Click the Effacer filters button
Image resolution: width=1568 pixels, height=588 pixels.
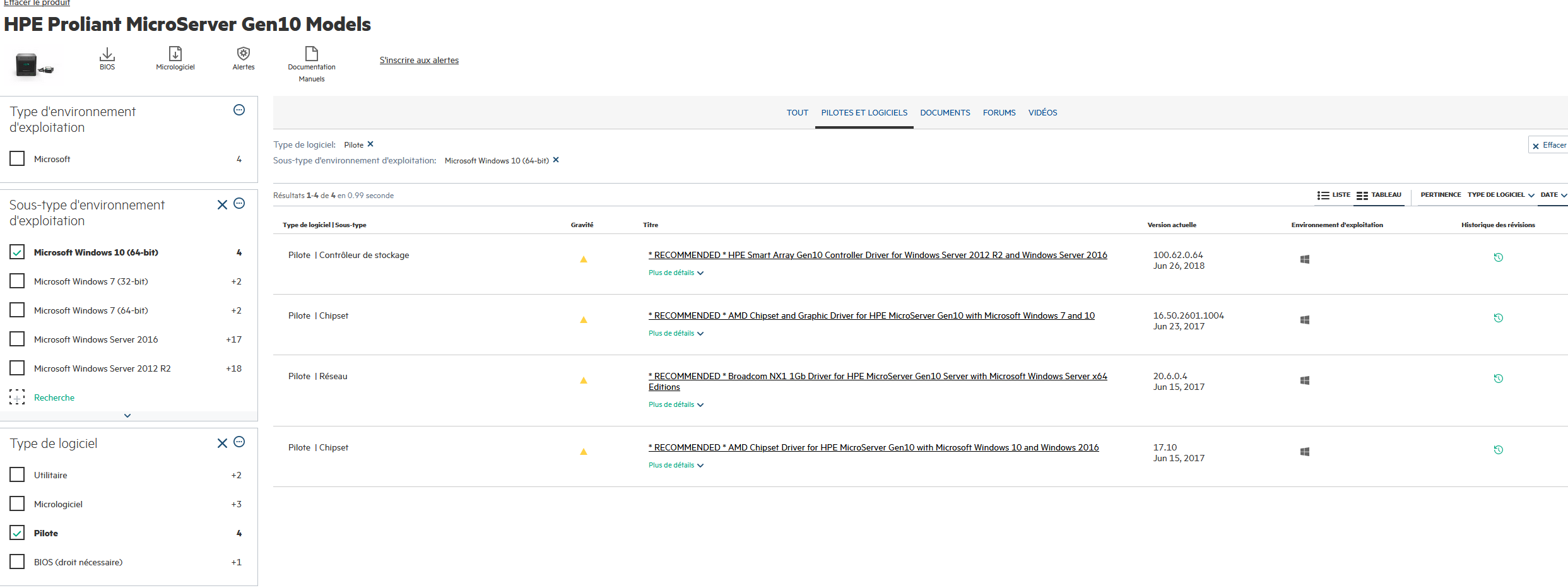click(x=1548, y=145)
